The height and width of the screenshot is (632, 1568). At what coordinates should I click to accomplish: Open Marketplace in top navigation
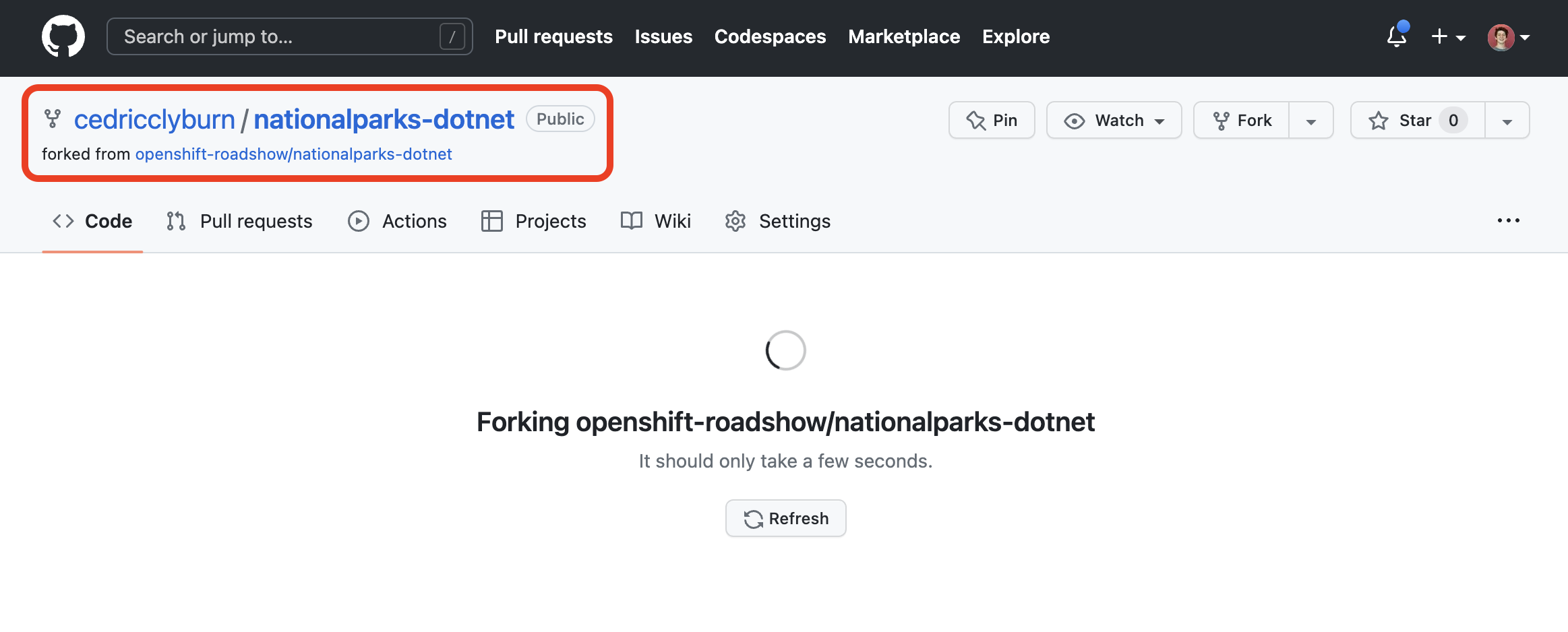[x=904, y=36]
